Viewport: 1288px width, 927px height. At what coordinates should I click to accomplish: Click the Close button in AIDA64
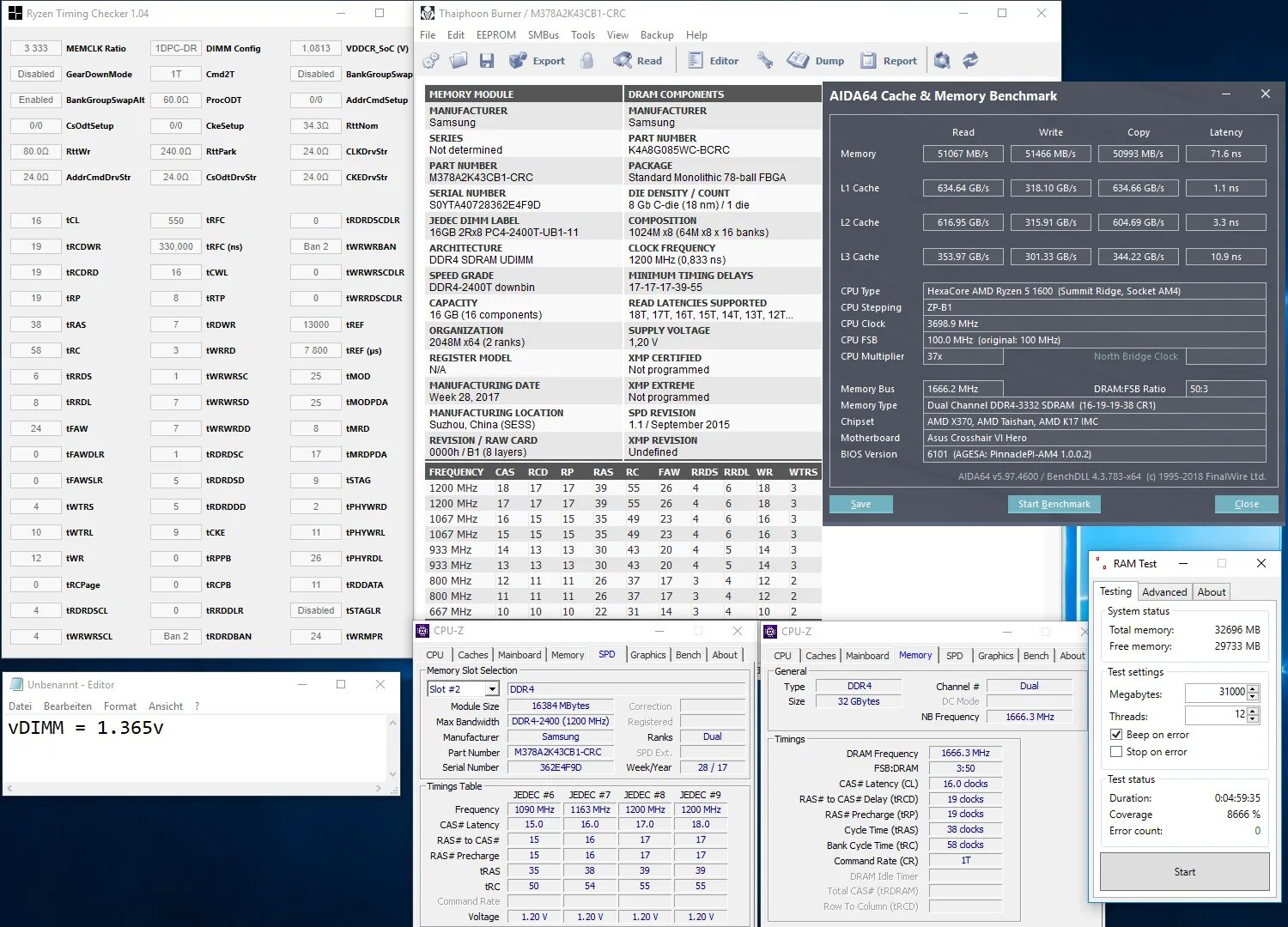pyautogui.click(x=1246, y=504)
